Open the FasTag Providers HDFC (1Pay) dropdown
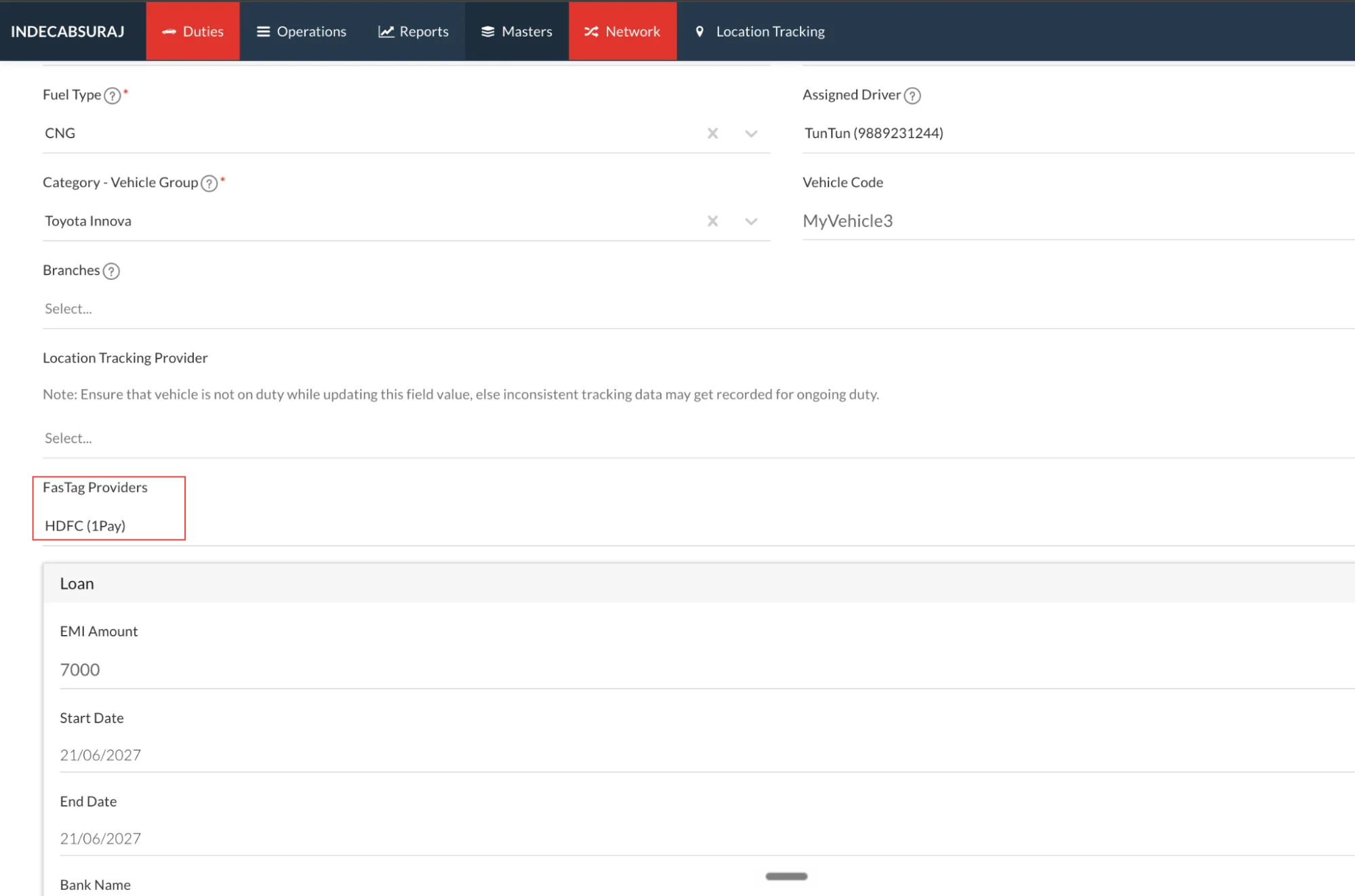Viewport: 1355px width, 896px height. [x=698, y=526]
